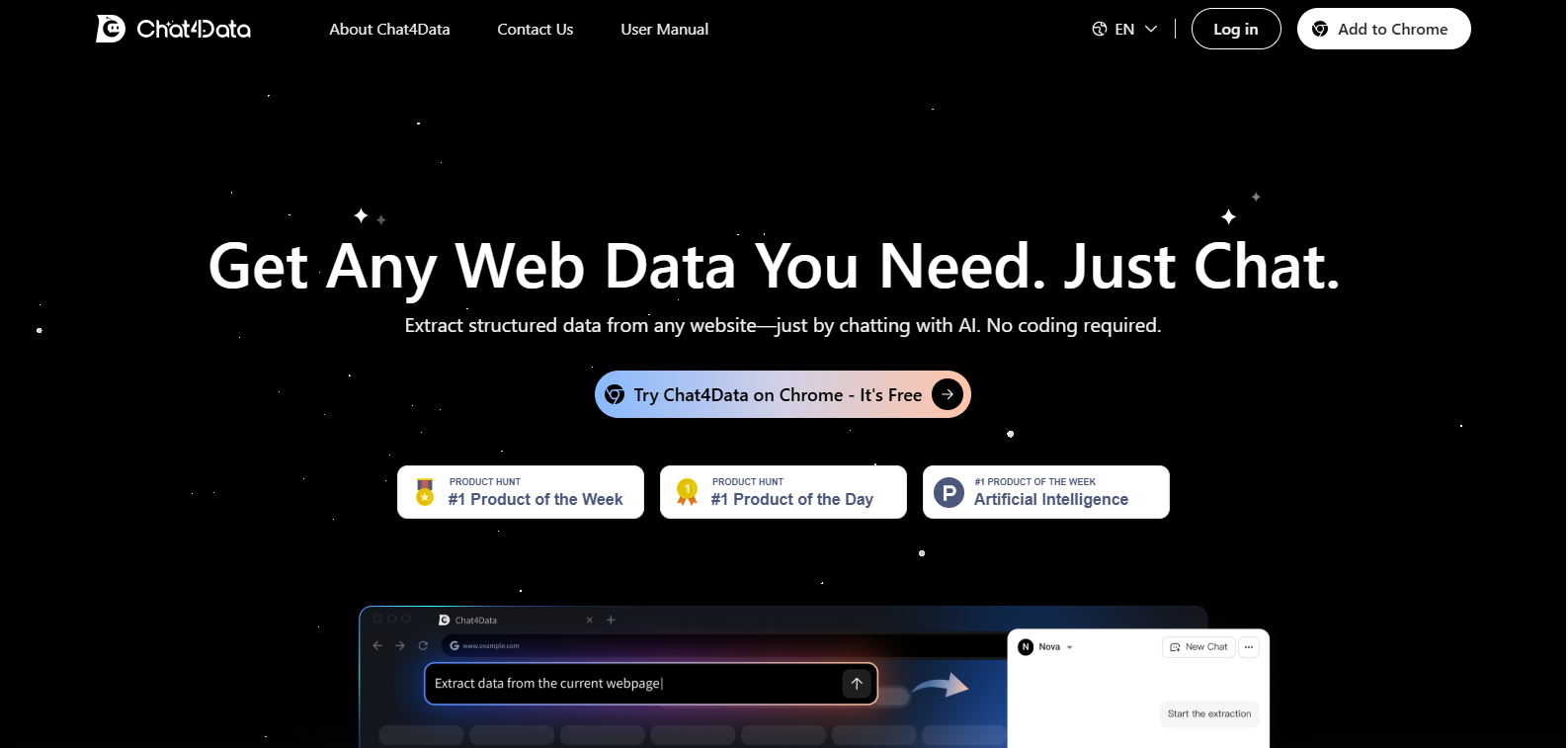
Task: Click the Extract structured data subtitle text
Action: 783,325
